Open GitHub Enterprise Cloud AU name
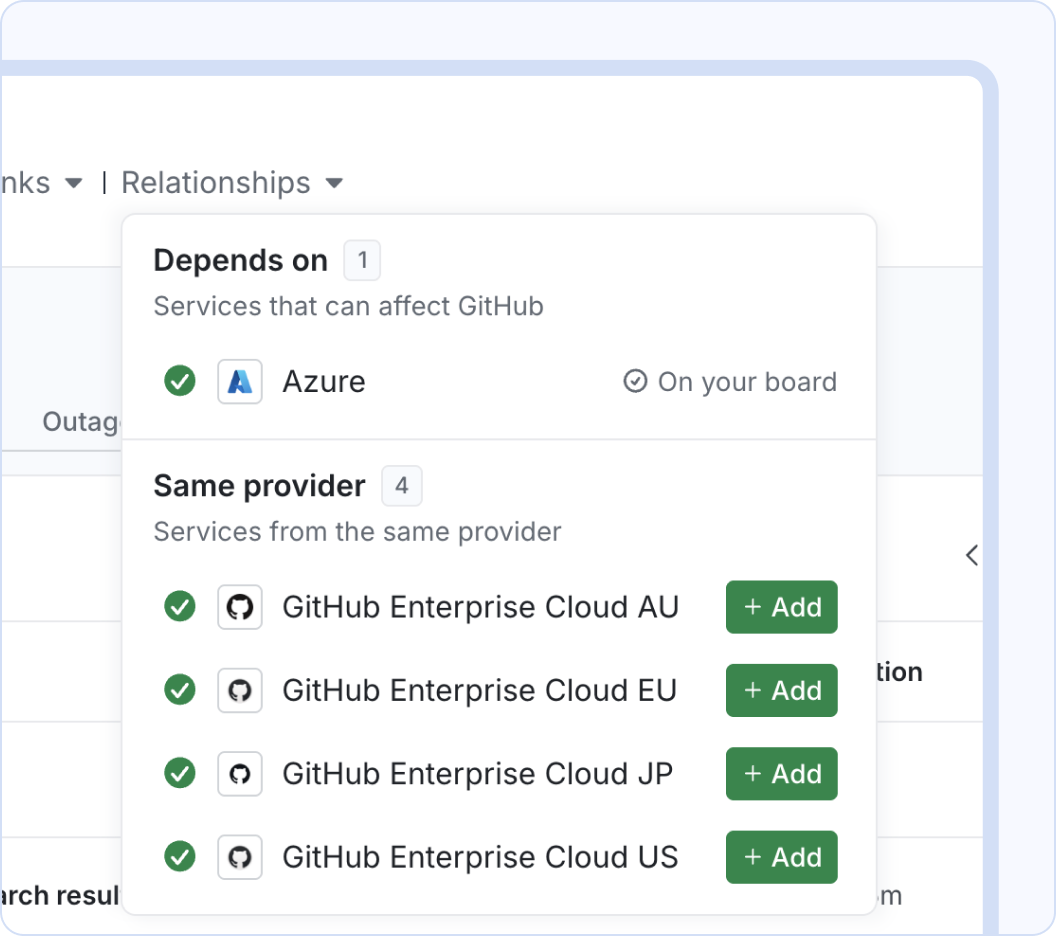Screen dimensions: 1056x936 (x=480, y=607)
